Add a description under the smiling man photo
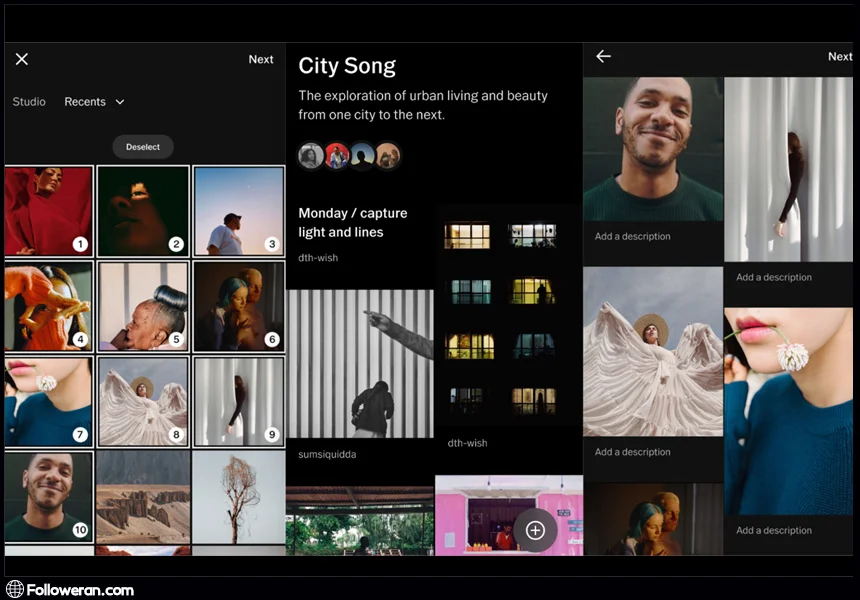The width and height of the screenshot is (860, 600). click(633, 237)
